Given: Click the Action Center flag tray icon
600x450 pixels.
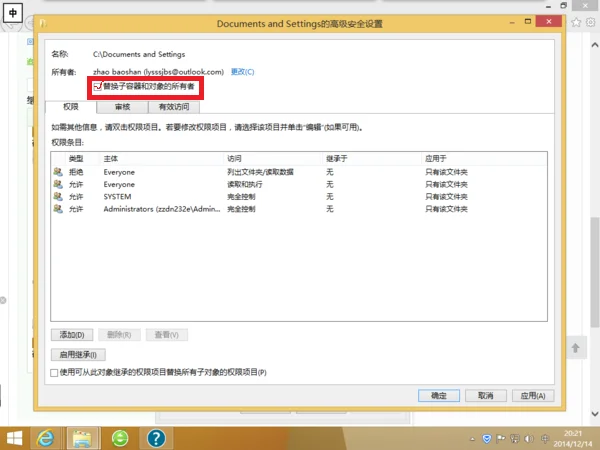Looking at the screenshot, I should 501,439.
